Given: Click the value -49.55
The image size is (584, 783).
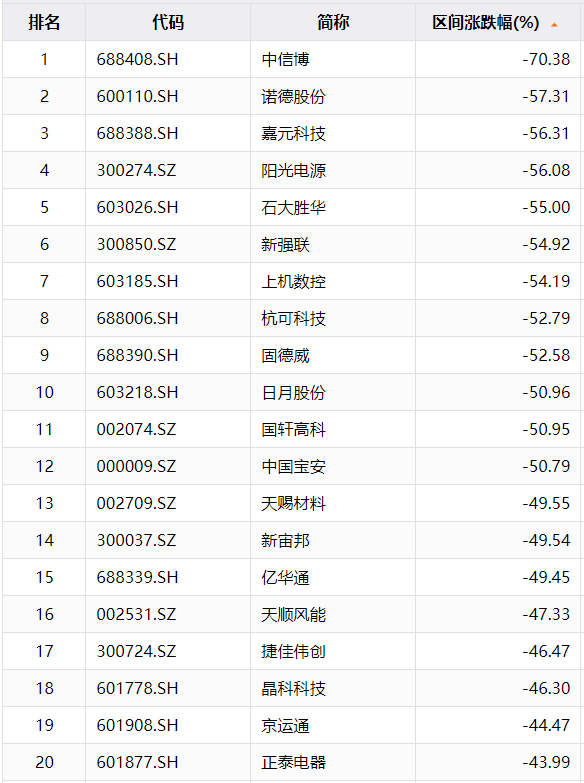Looking at the screenshot, I should point(546,503).
